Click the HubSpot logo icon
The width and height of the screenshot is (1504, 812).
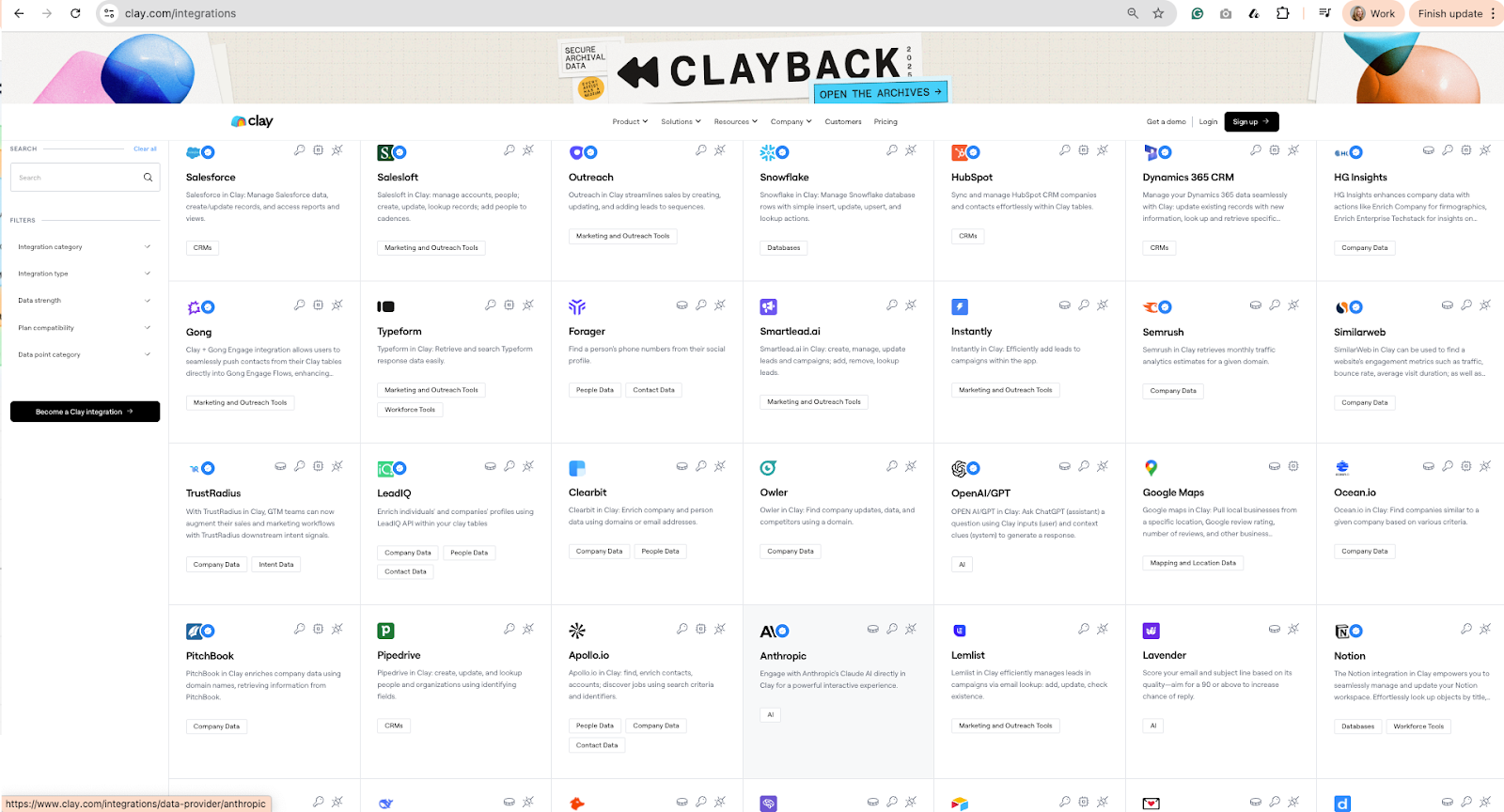(x=959, y=152)
